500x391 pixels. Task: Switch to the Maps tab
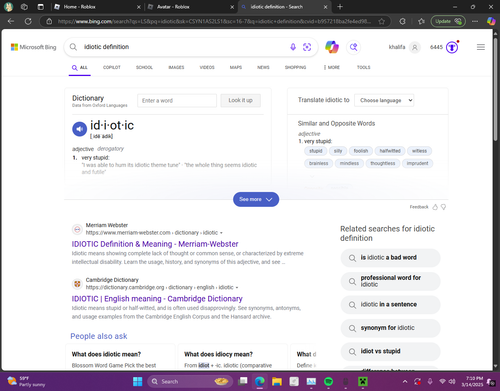click(236, 67)
